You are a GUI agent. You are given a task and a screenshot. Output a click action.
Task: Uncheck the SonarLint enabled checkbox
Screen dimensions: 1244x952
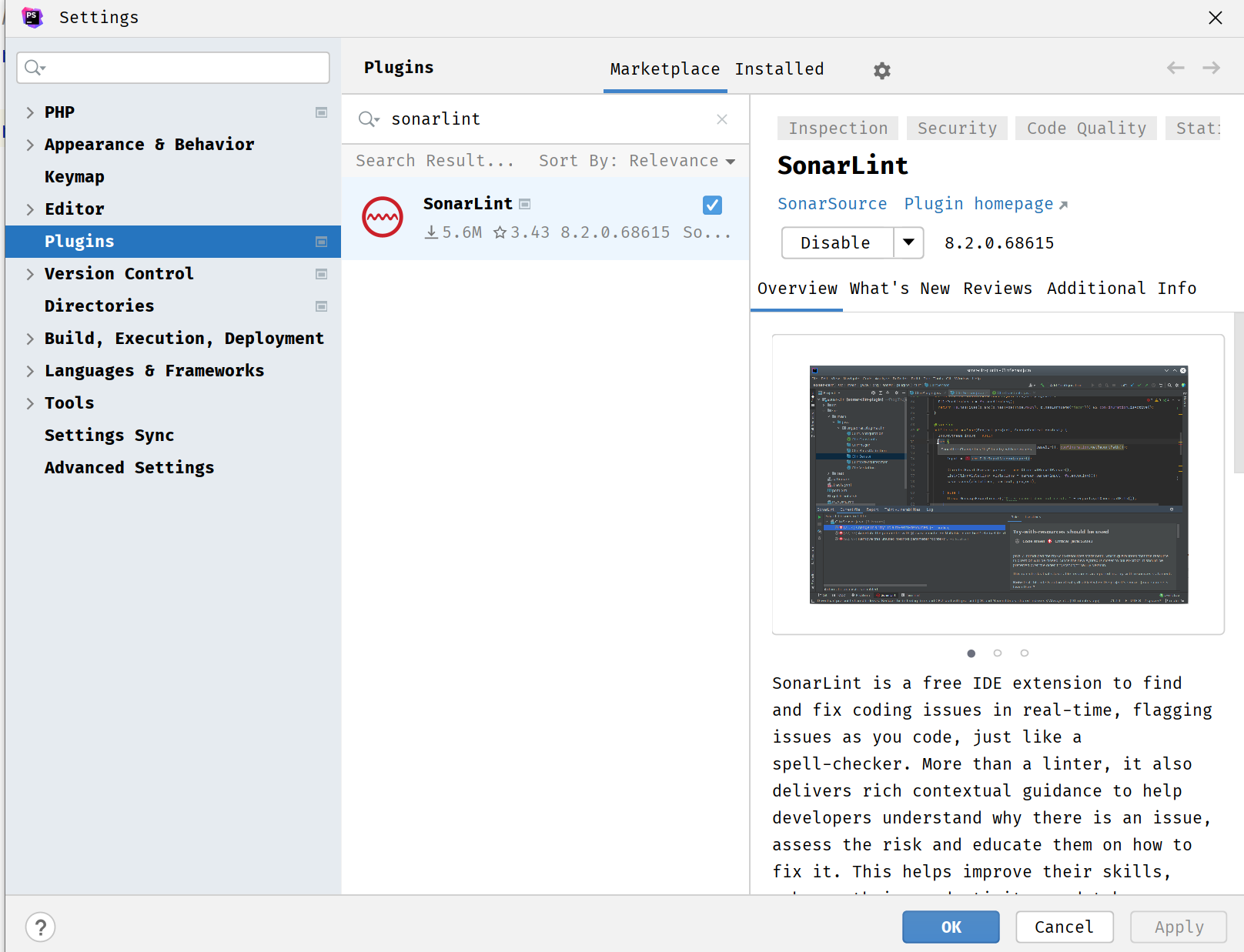click(712, 205)
